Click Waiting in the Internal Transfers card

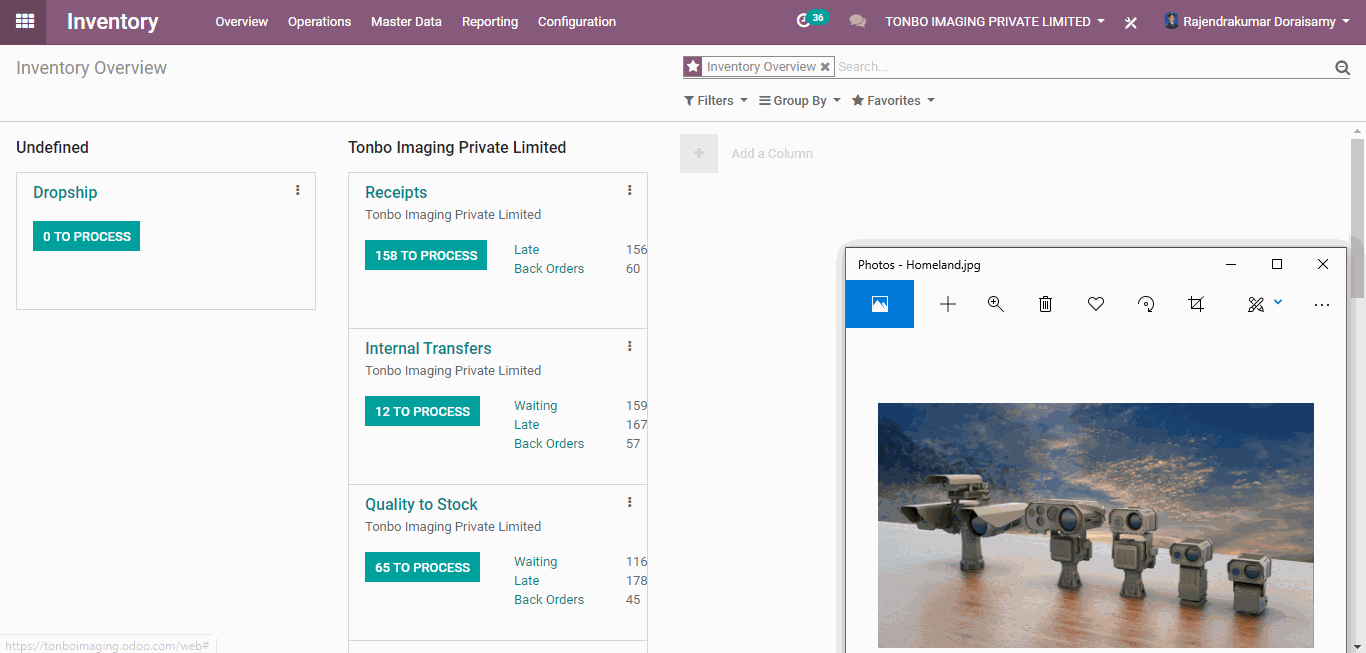point(536,406)
